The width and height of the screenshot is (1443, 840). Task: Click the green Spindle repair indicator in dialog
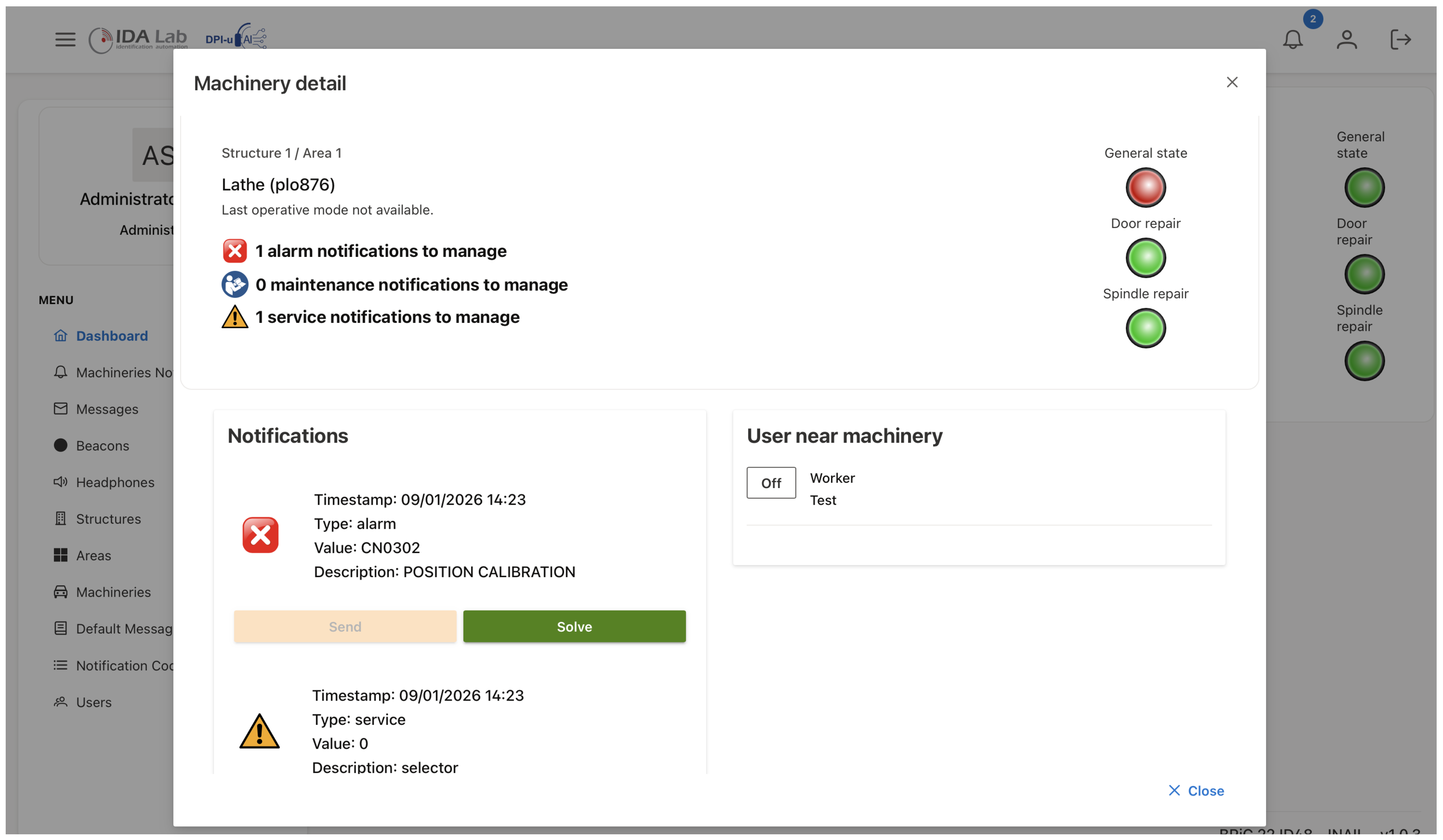(1145, 328)
